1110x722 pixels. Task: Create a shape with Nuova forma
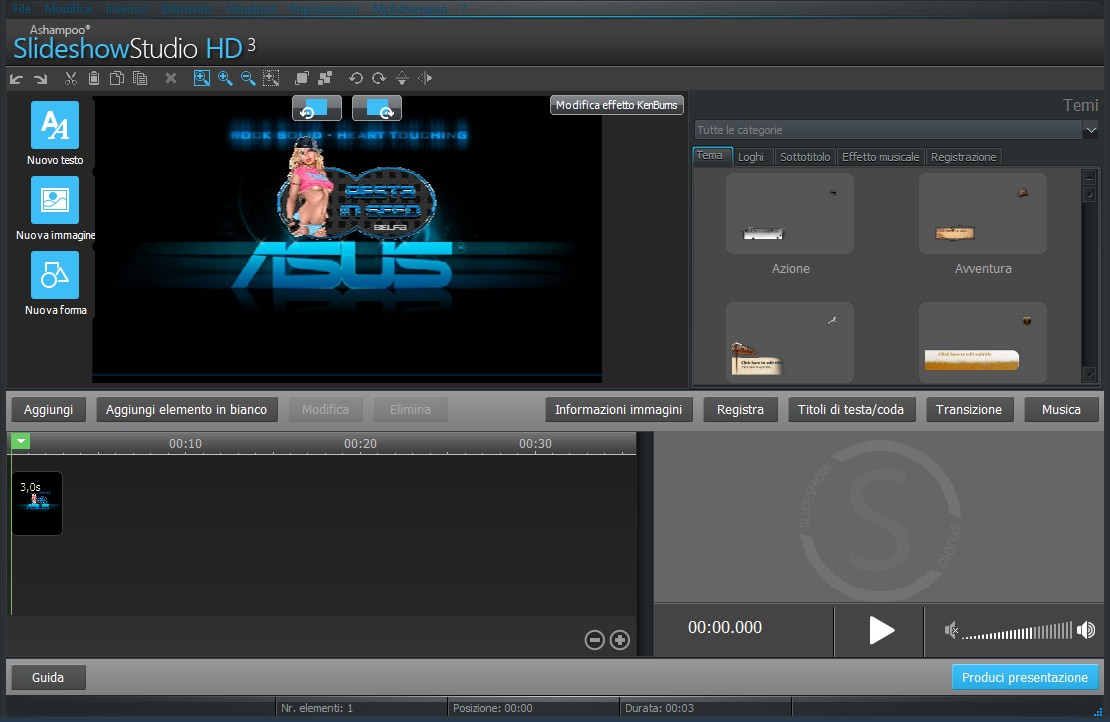pos(55,284)
